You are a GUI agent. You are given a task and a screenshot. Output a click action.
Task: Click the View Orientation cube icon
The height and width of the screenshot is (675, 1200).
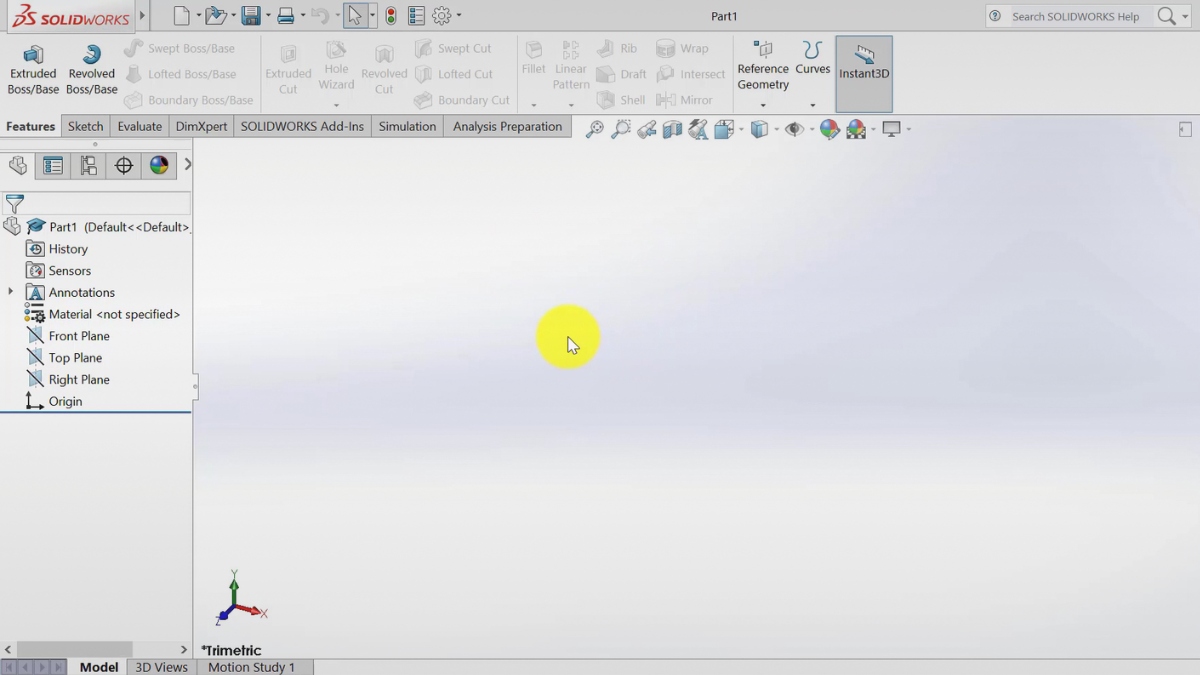pos(724,129)
